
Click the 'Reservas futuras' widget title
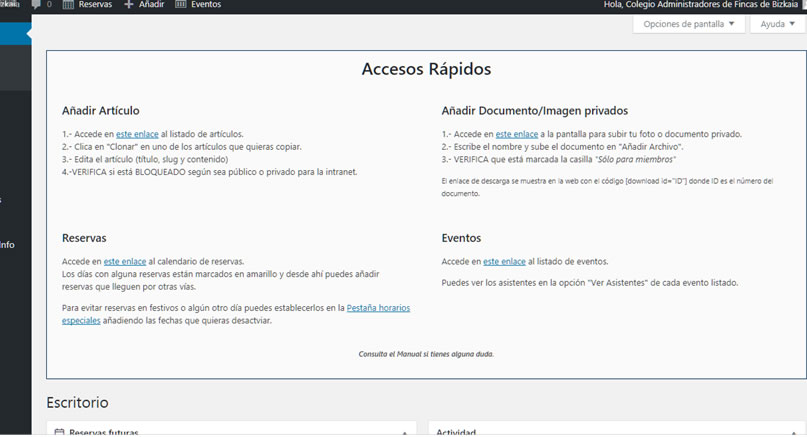click(x=104, y=433)
